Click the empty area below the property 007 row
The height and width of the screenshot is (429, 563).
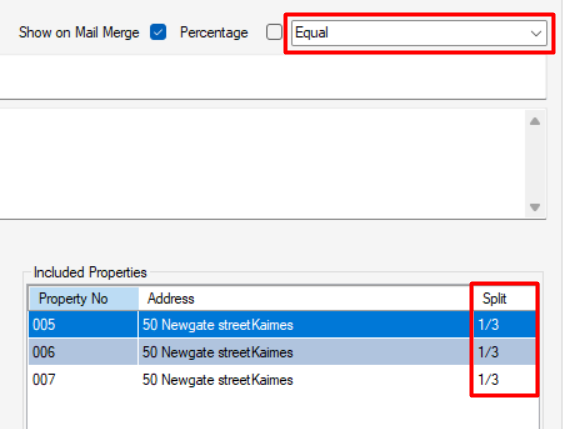pos(282,411)
